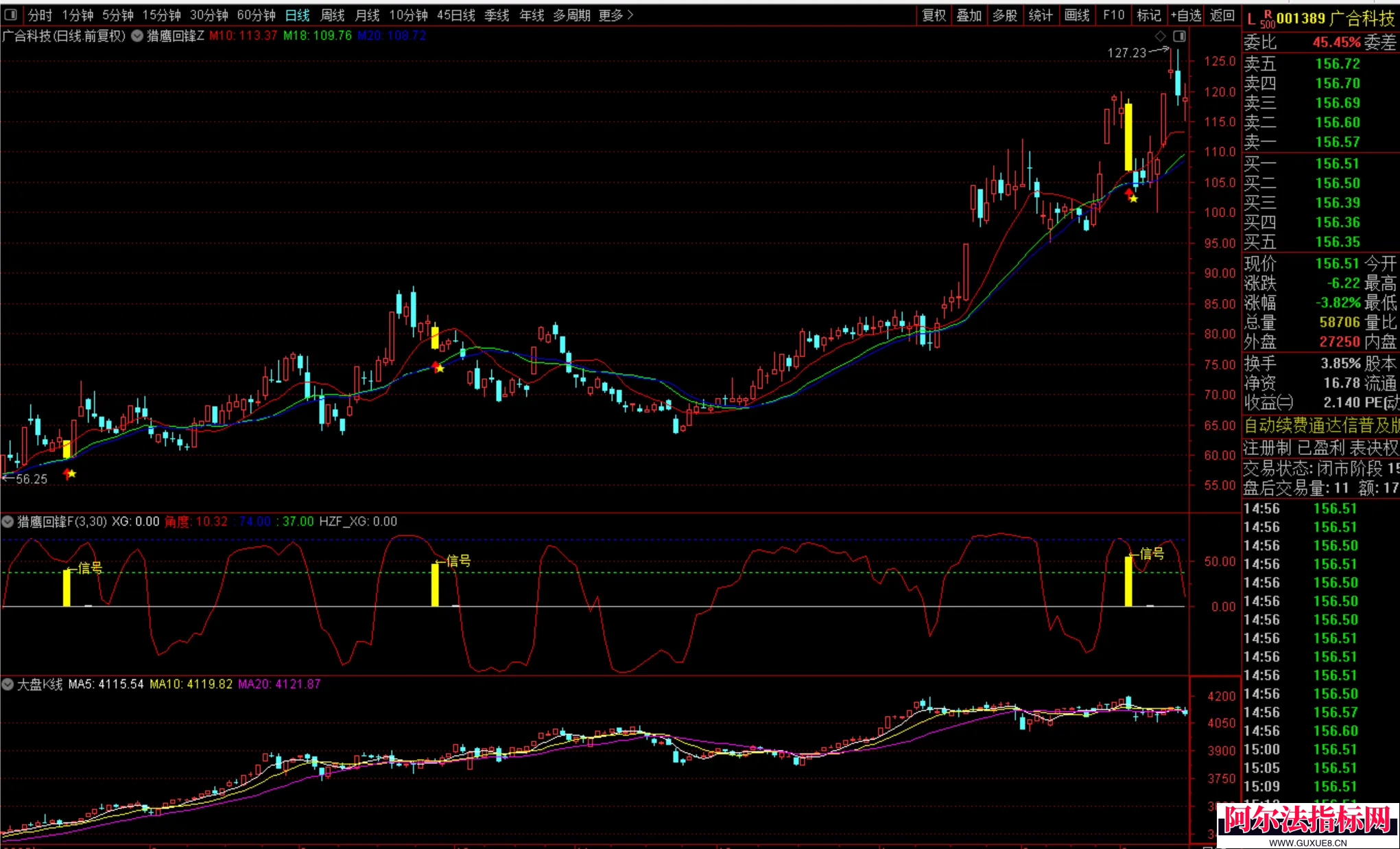Click the 127.23 high price label
The image size is (1400, 849).
(x=1126, y=53)
